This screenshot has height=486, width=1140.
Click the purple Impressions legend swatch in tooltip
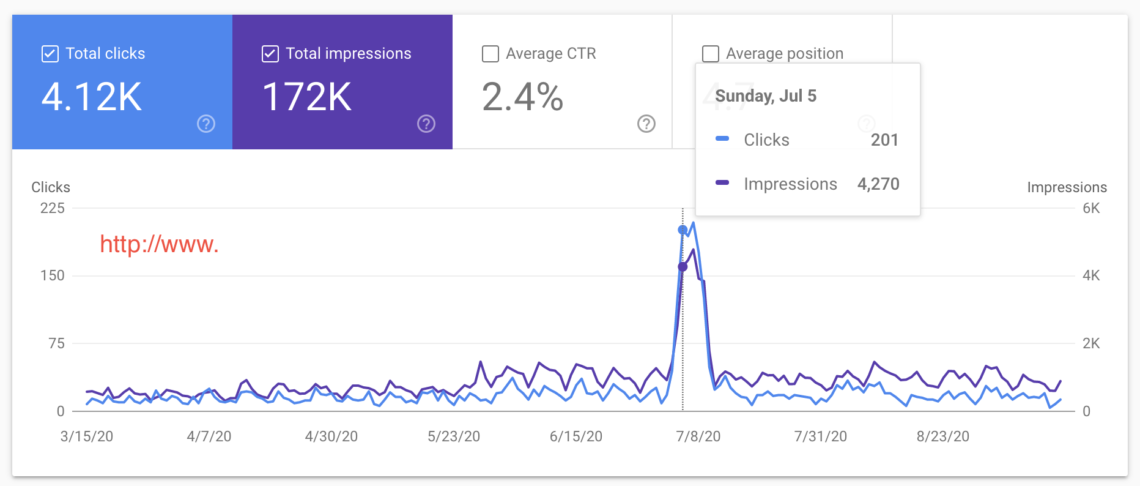[722, 184]
